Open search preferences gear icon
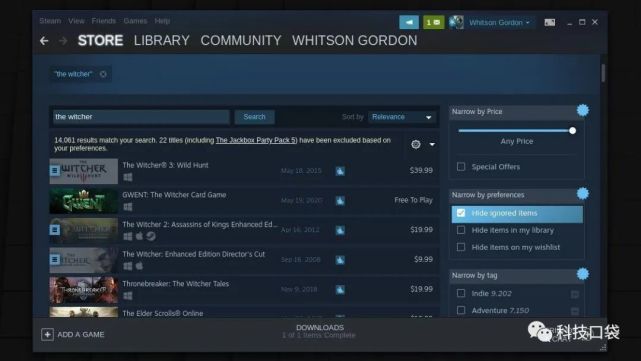This screenshot has width=641, height=361. (x=416, y=144)
